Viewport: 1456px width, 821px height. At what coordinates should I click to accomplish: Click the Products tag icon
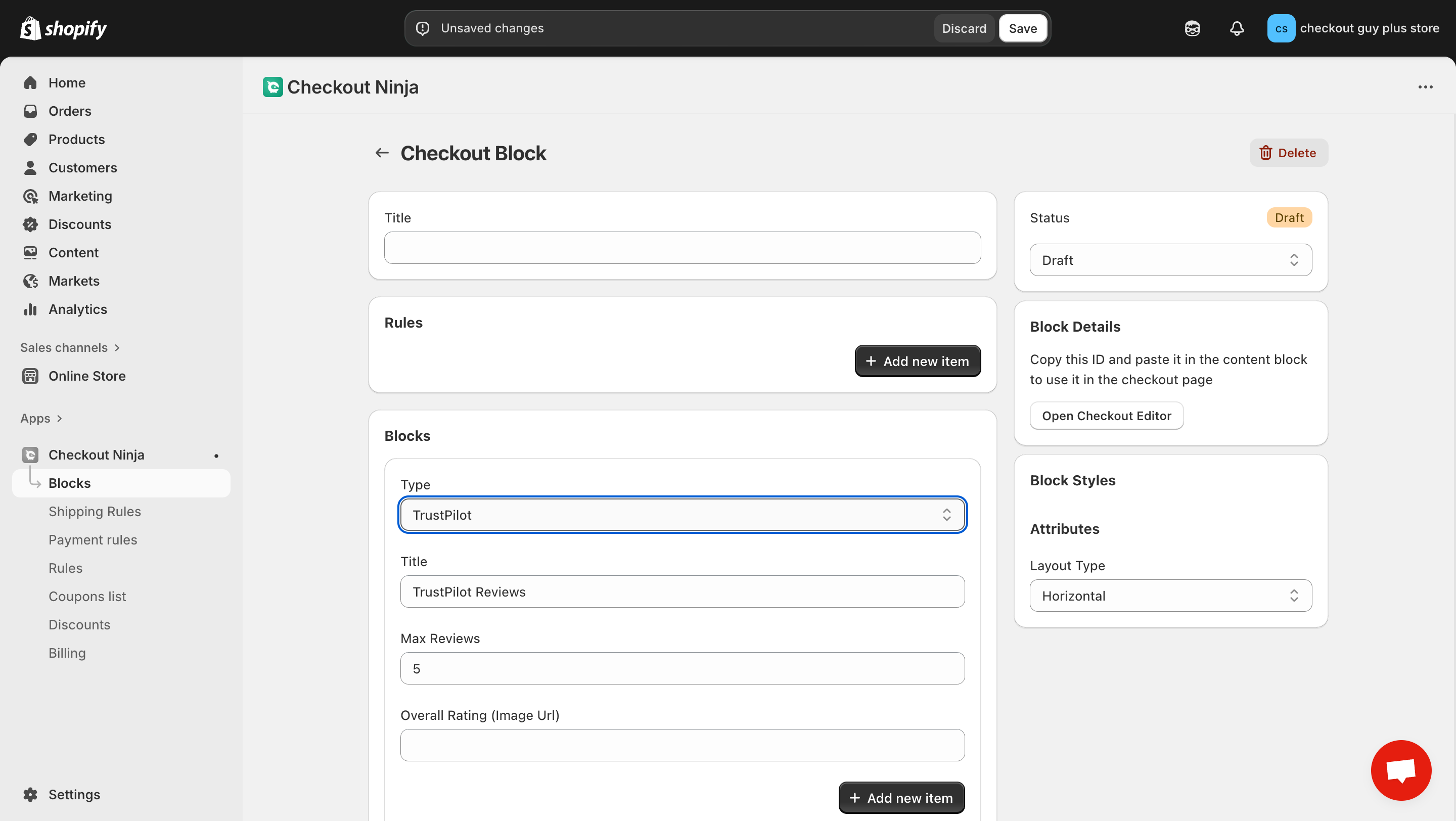coord(30,139)
